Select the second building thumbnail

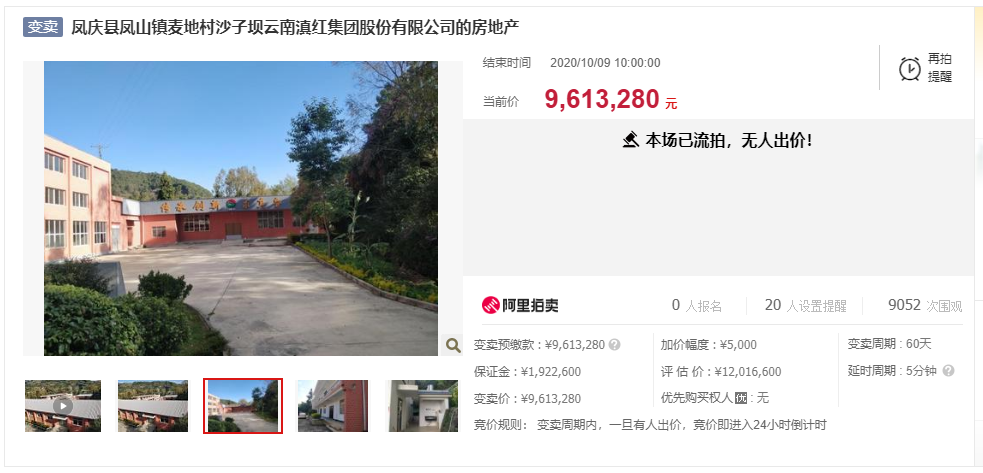tap(153, 406)
